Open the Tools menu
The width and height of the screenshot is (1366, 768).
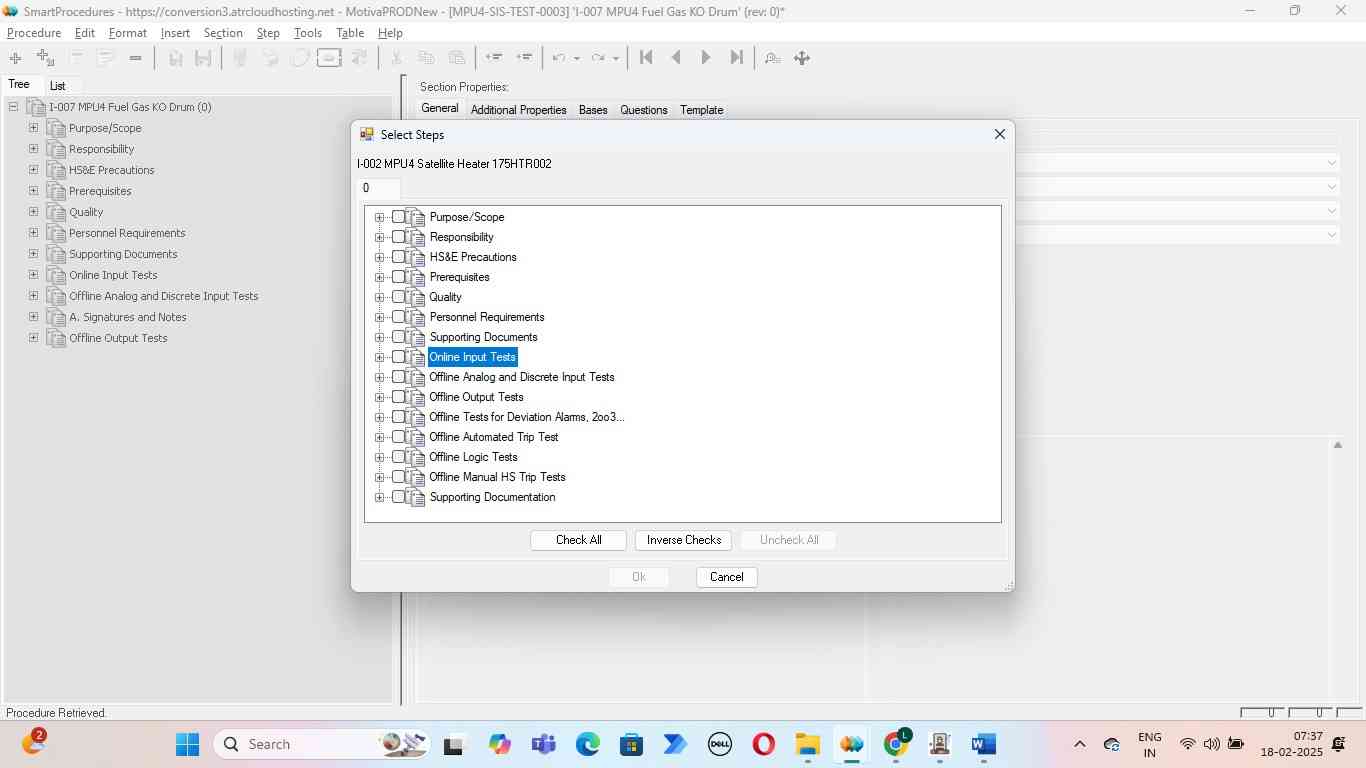click(308, 33)
